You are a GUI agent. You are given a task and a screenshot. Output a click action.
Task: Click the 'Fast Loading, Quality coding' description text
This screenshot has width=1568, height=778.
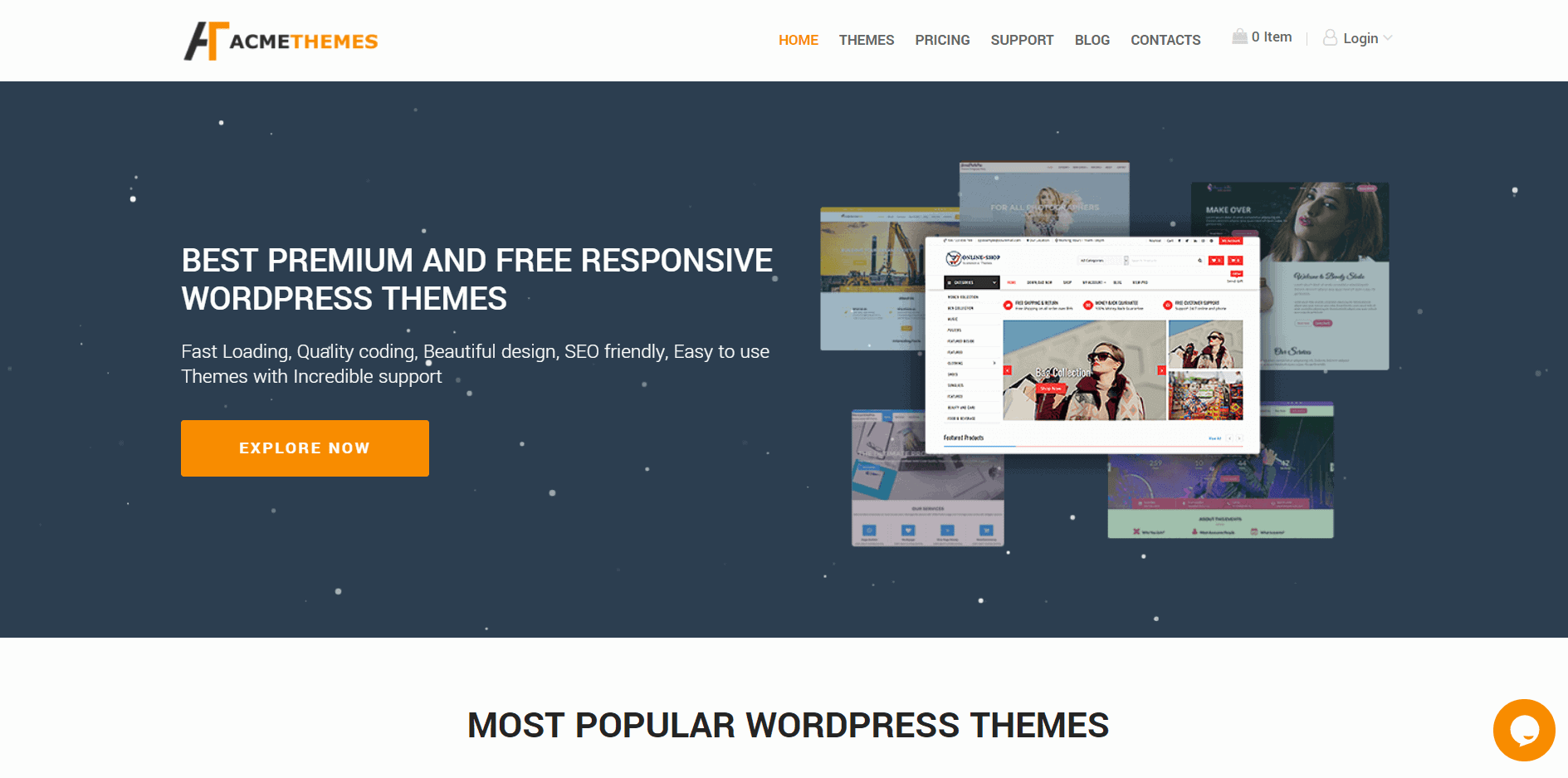[x=476, y=364]
